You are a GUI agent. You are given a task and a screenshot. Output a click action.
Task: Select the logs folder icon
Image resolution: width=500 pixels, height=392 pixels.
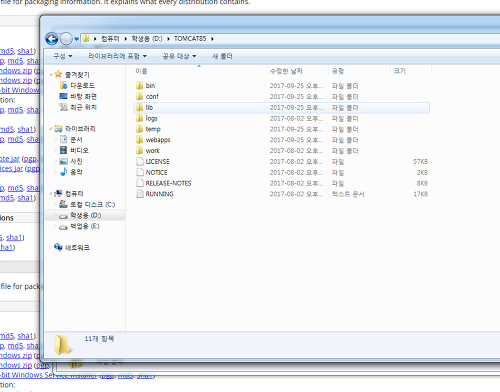pos(140,118)
